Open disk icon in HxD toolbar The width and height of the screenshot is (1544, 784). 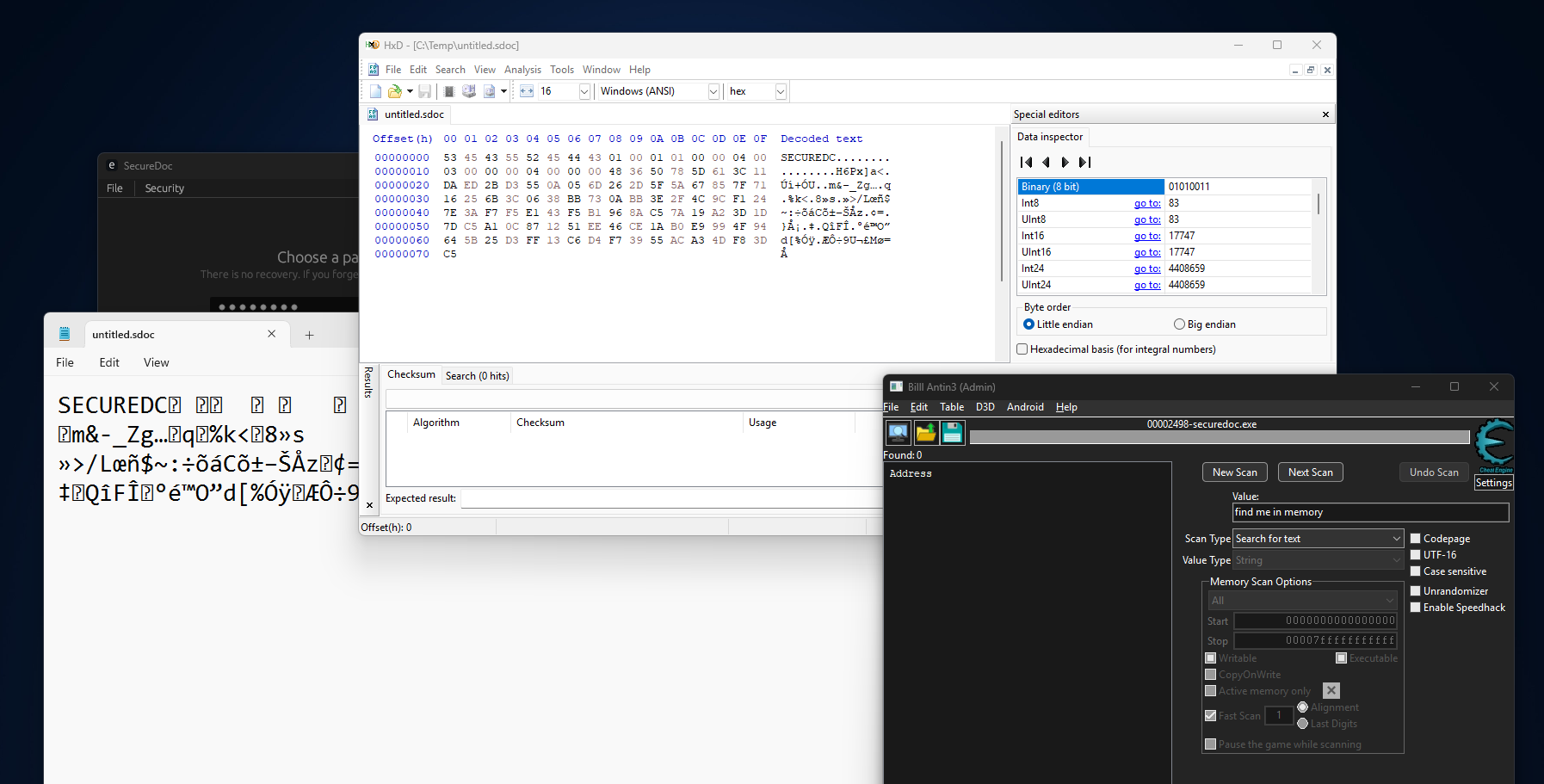click(x=469, y=91)
